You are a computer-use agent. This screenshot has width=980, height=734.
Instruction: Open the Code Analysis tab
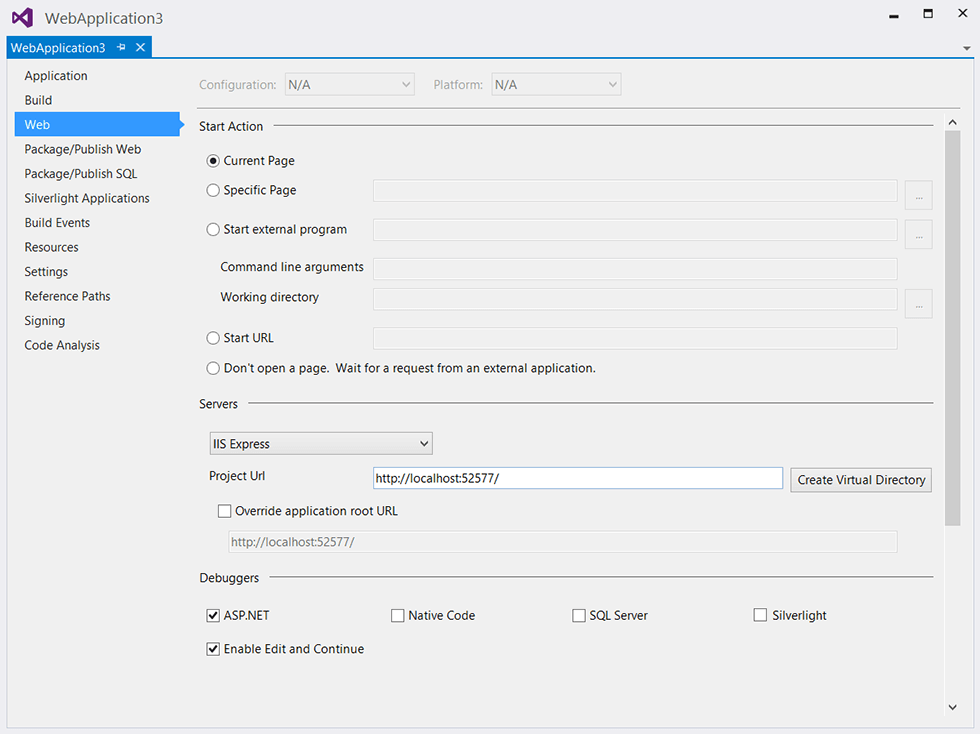[x=62, y=345]
